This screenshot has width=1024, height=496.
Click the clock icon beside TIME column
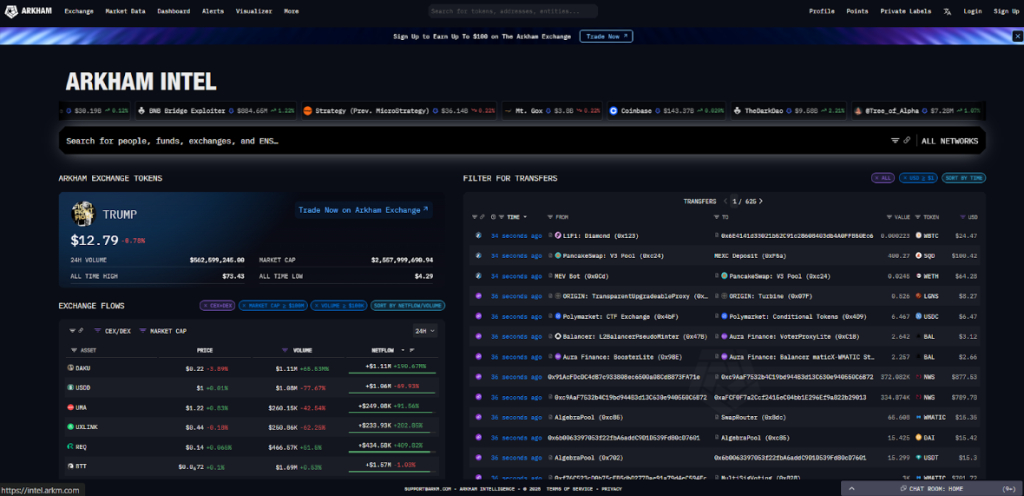(493, 217)
